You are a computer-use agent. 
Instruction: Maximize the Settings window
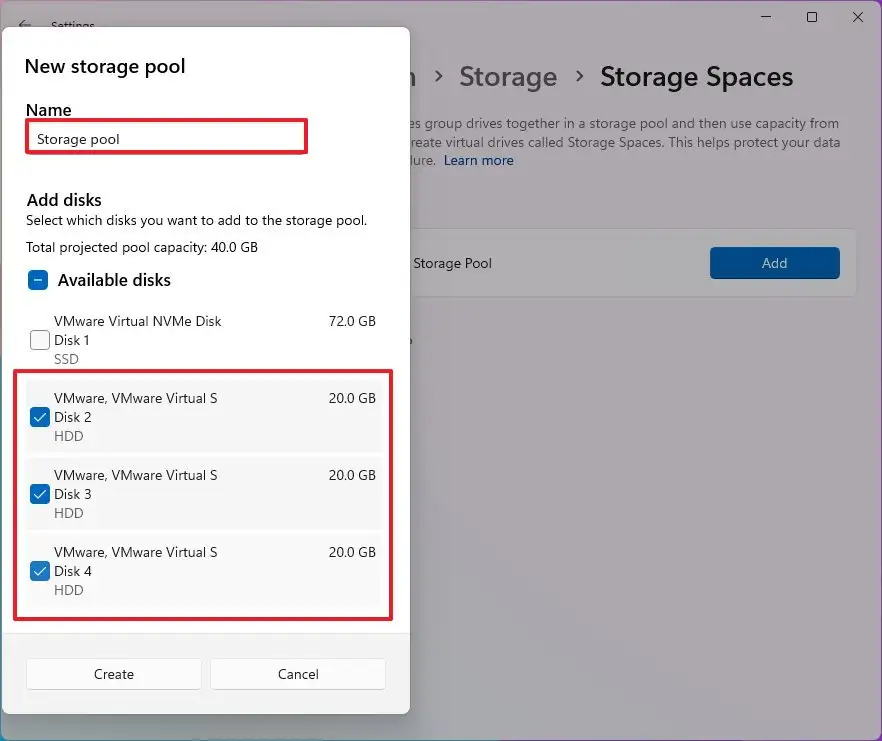pos(811,17)
